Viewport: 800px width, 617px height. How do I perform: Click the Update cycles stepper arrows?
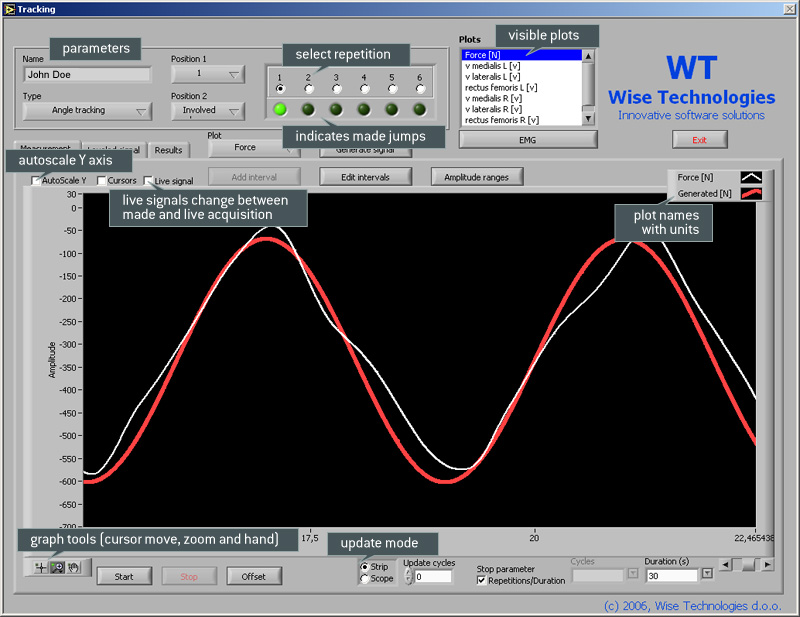coord(408,576)
